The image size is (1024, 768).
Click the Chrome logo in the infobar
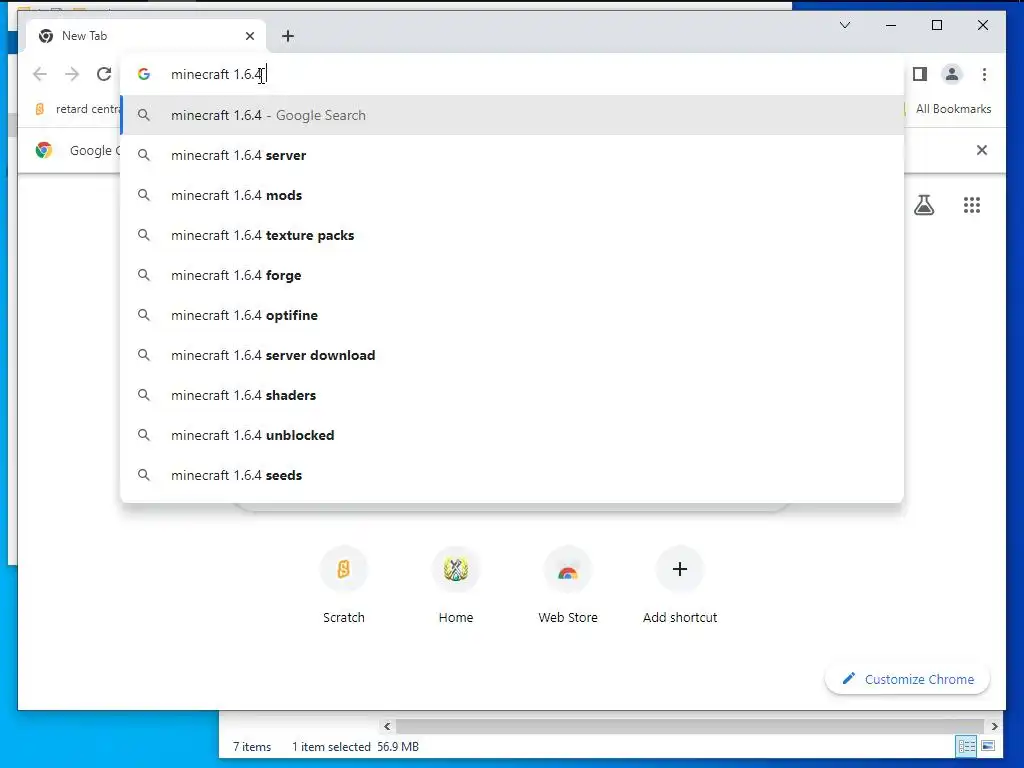pos(44,150)
